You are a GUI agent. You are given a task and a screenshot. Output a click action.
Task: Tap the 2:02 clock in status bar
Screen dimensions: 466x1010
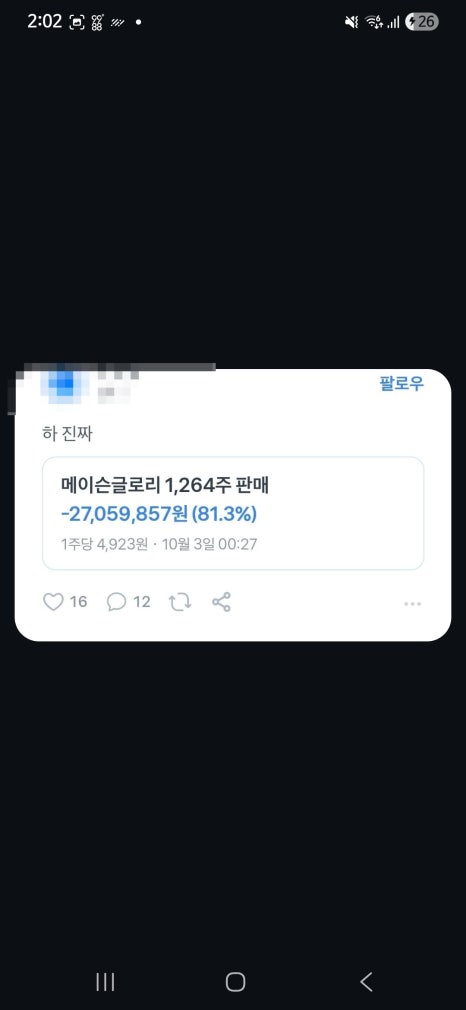[x=44, y=21]
